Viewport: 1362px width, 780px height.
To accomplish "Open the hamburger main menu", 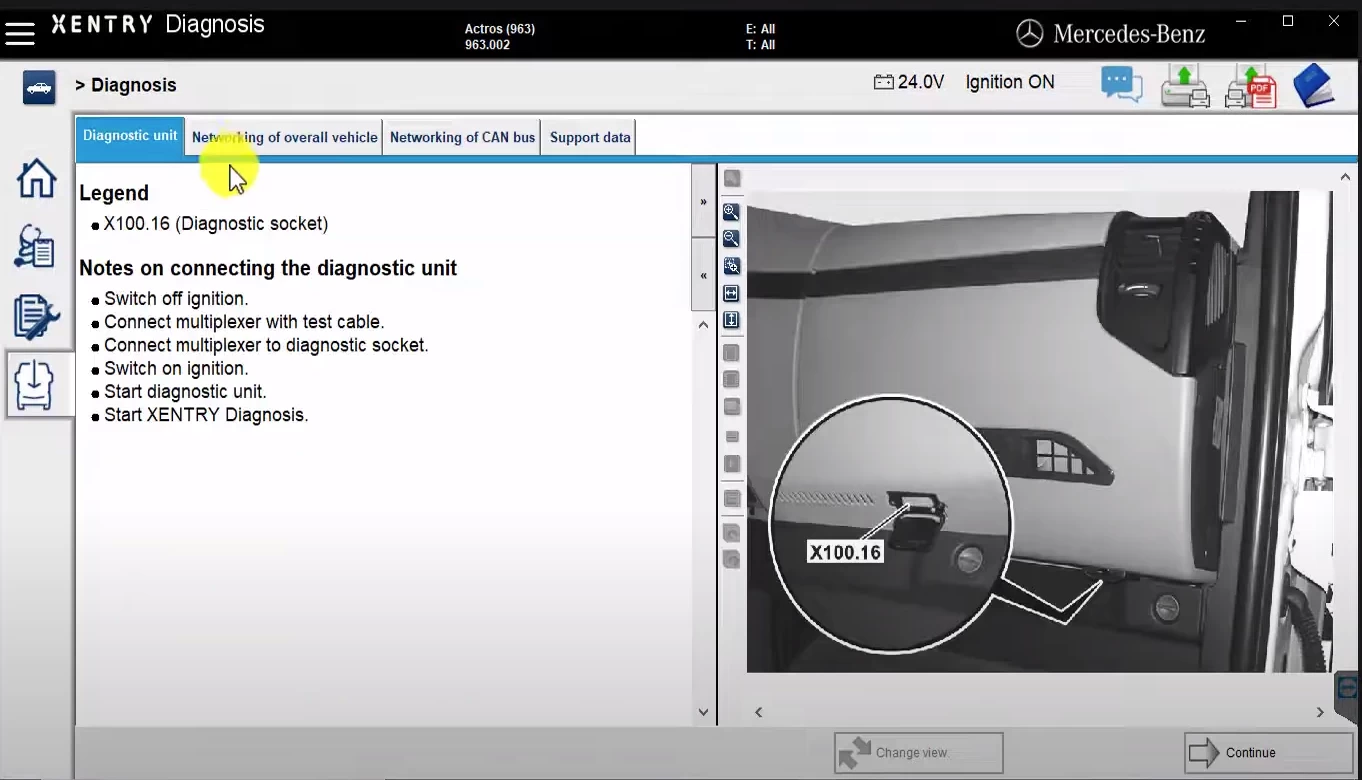I will tap(20, 33).
